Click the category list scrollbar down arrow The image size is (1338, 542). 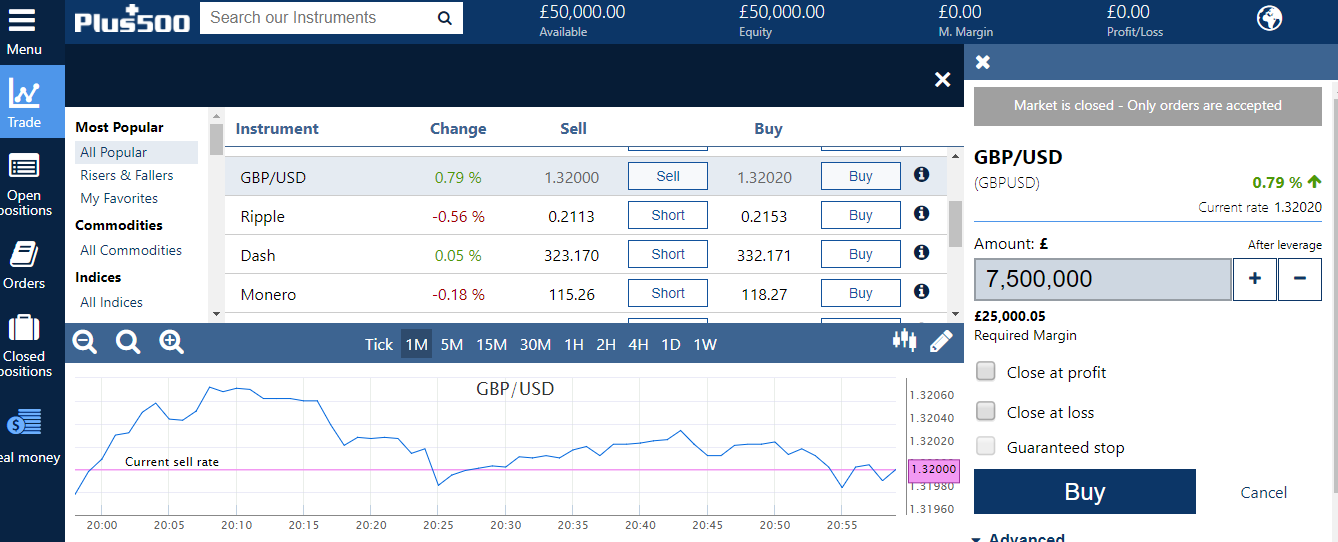[x=215, y=314]
